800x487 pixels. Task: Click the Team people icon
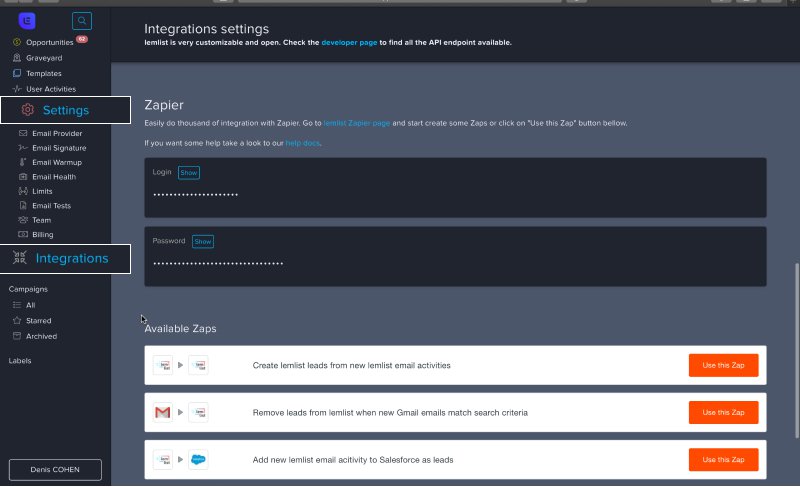[23, 220]
